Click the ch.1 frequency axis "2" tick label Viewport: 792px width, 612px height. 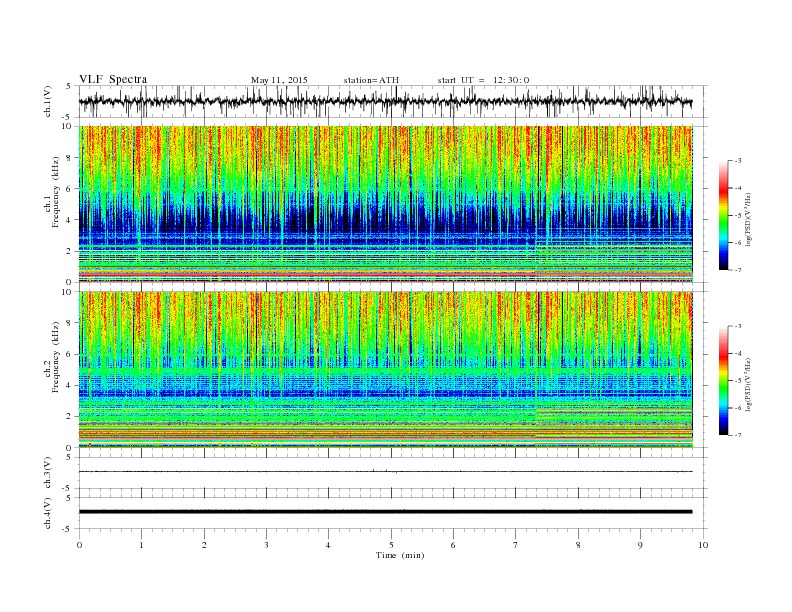pyautogui.click(x=70, y=251)
